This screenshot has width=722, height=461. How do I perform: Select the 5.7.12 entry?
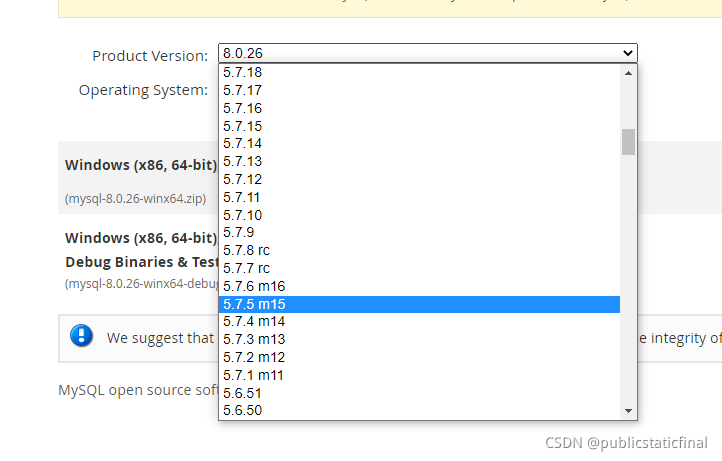point(419,180)
